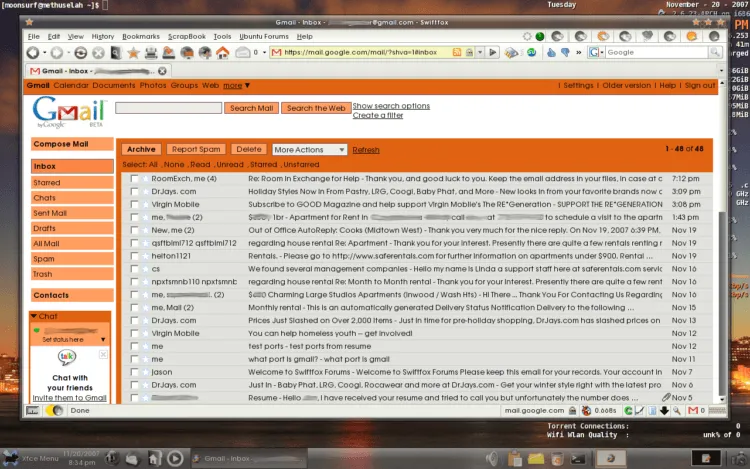
Task: Click the print toolbar icon
Action: pyautogui.click(x=151, y=53)
